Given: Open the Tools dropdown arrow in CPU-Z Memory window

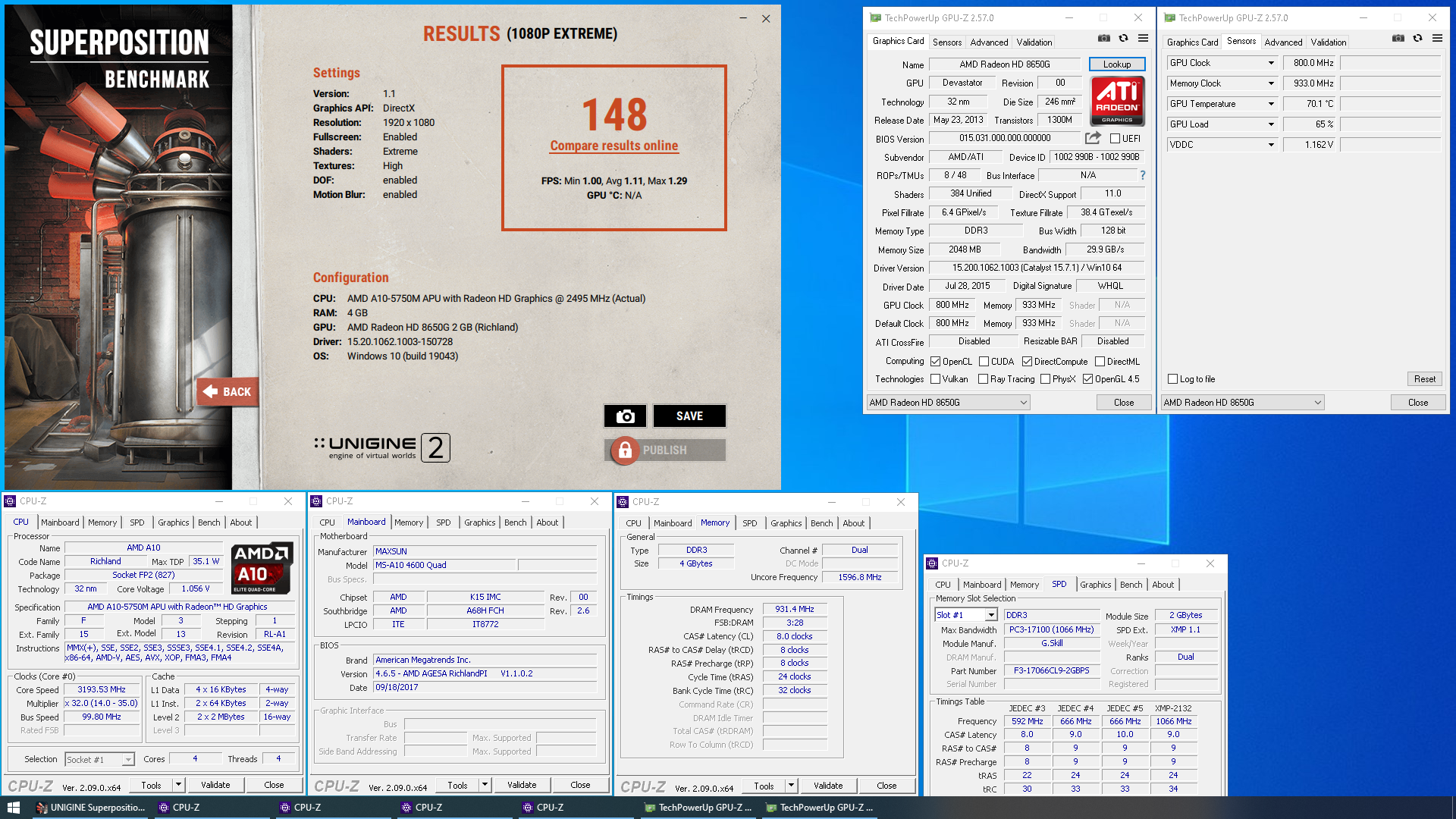Looking at the screenshot, I should coord(791,786).
